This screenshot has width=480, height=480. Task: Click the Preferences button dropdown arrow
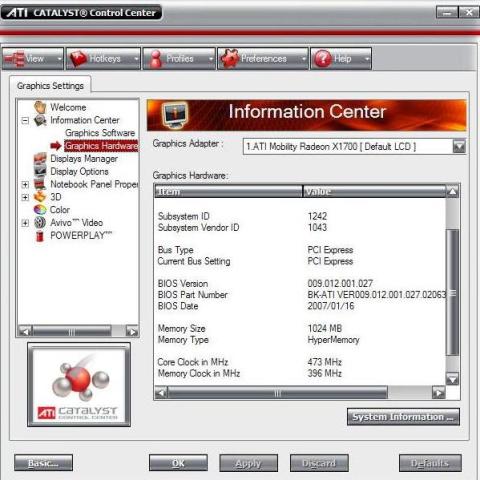click(x=304, y=59)
